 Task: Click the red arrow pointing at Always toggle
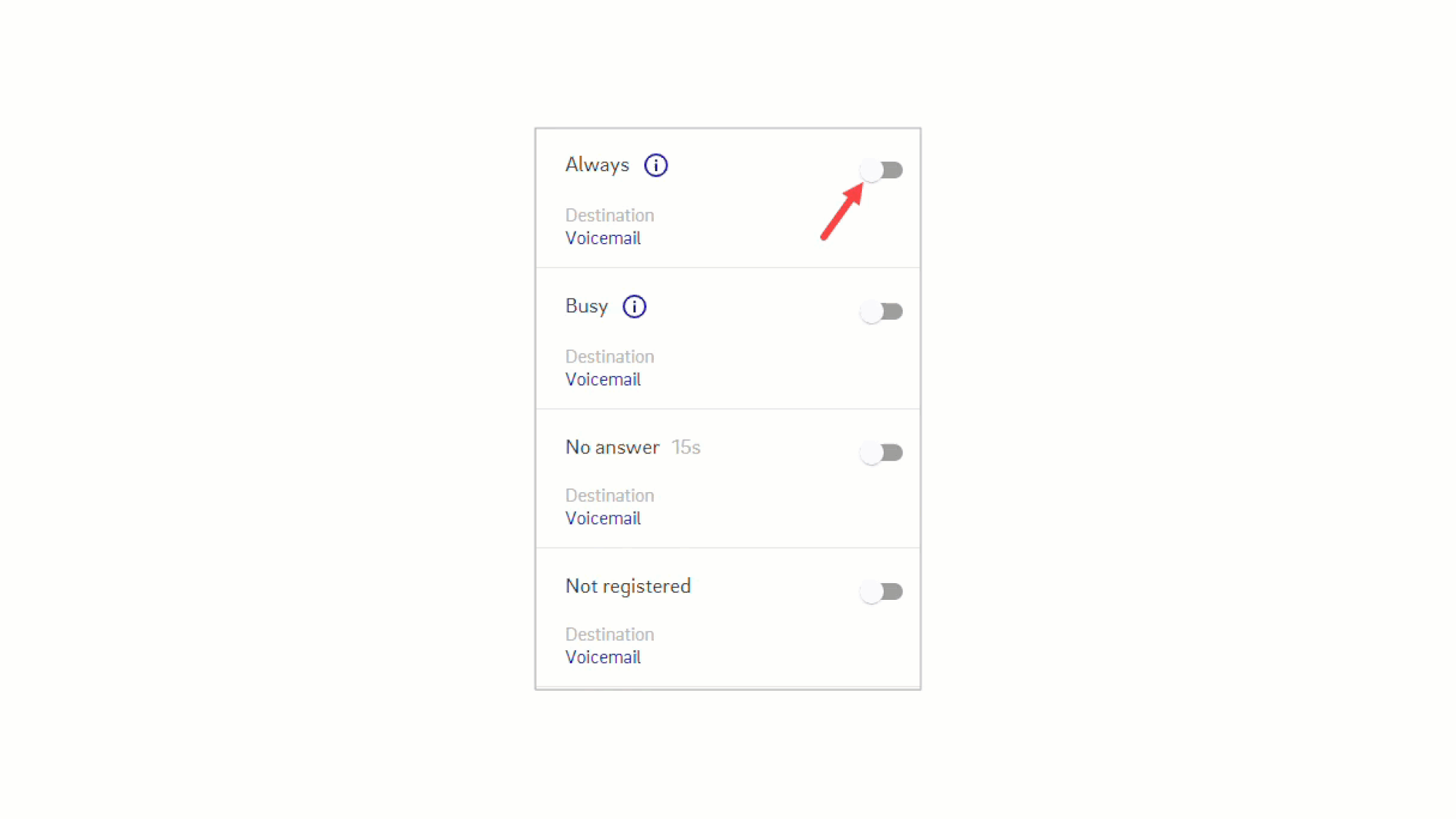click(x=842, y=211)
